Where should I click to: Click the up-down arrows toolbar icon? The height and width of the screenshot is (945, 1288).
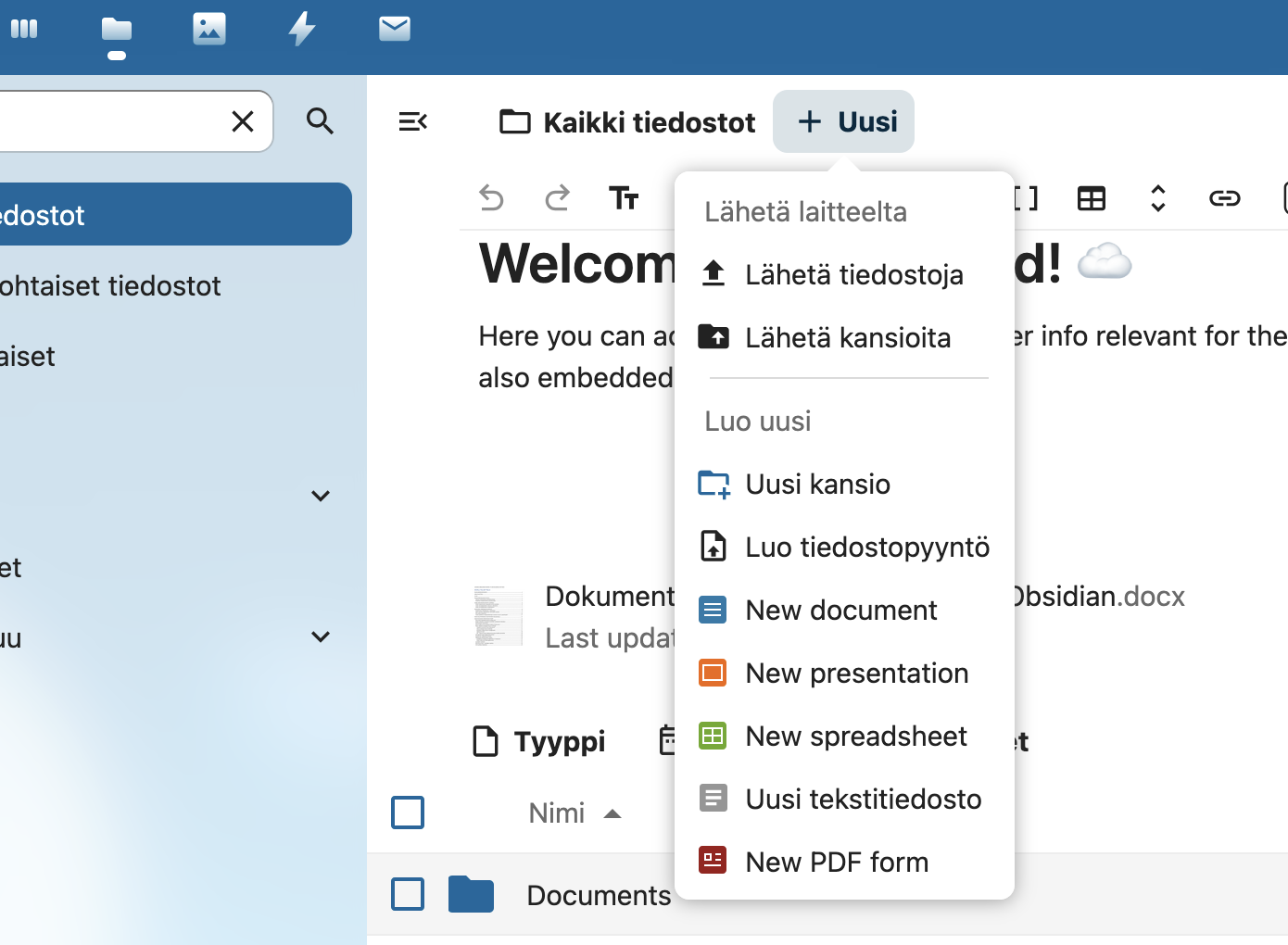(x=1158, y=198)
